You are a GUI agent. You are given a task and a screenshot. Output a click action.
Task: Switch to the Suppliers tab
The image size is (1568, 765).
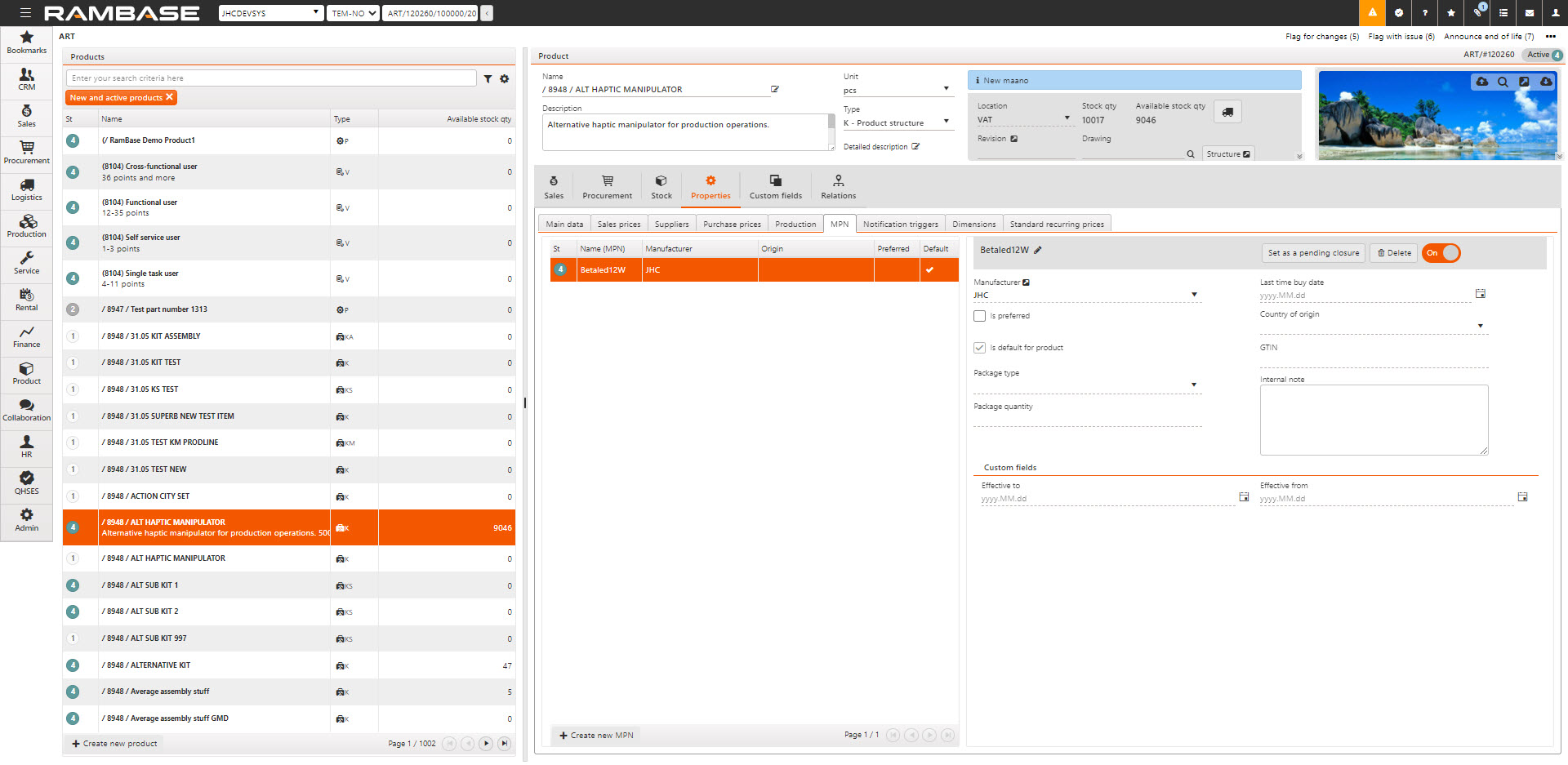coord(671,225)
